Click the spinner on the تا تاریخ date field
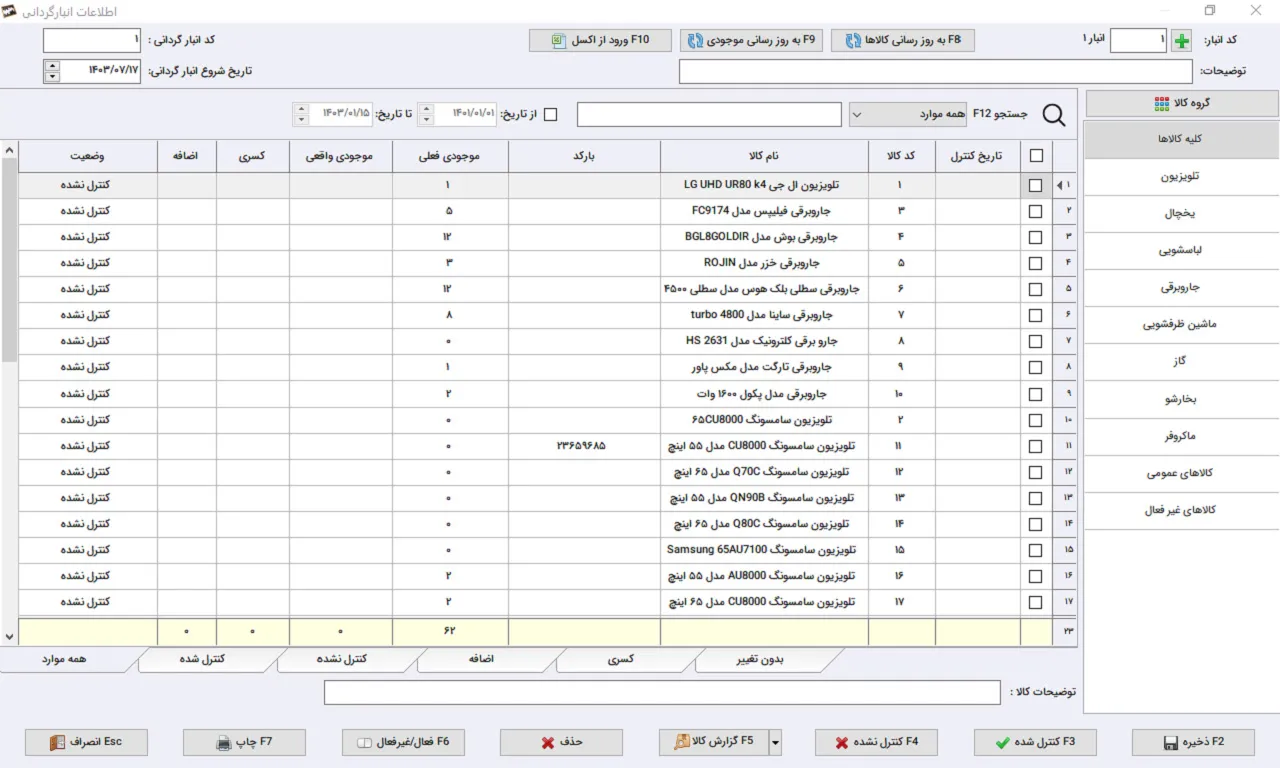 point(301,115)
